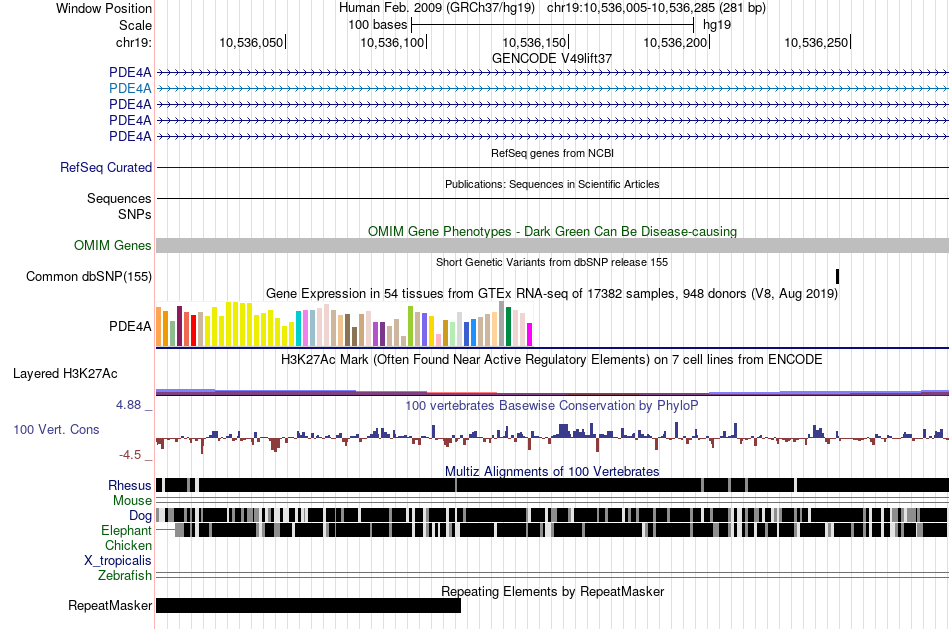
Task: Click the Elephant alignment label
Action: tap(126, 531)
